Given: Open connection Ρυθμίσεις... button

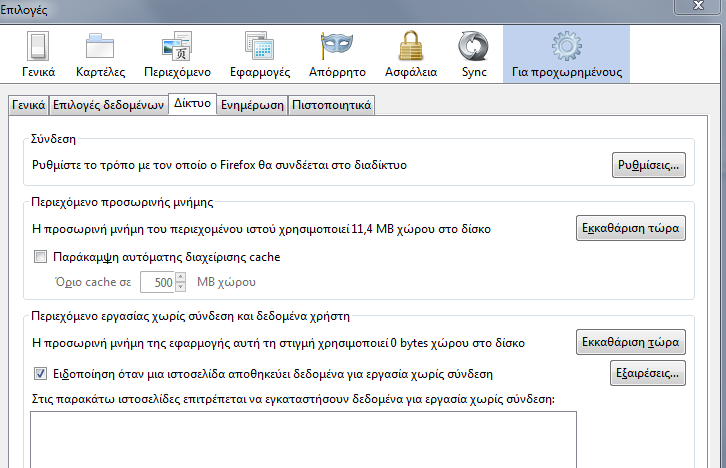Looking at the screenshot, I should pyautogui.click(x=649, y=165).
